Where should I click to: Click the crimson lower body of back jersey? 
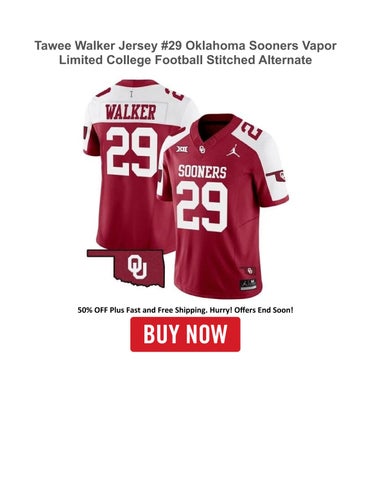point(133,213)
